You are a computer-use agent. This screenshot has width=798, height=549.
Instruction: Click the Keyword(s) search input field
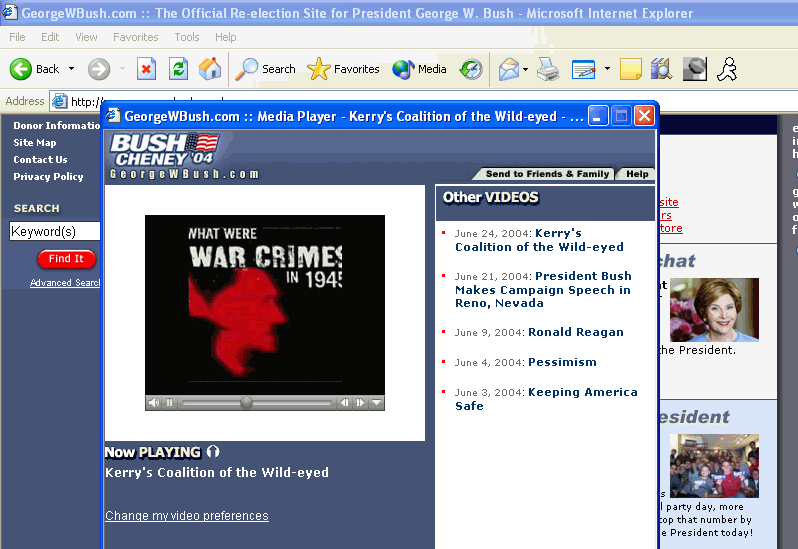click(55, 232)
